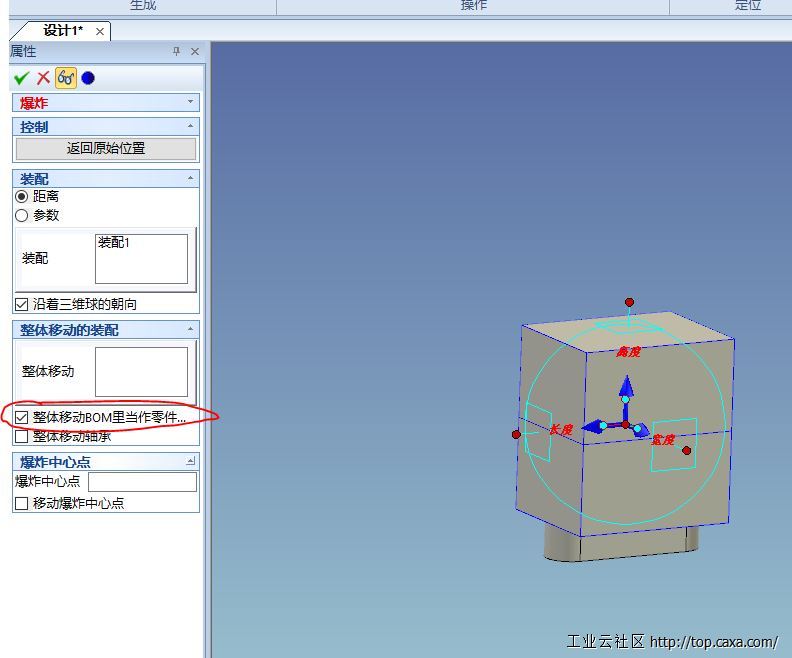This screenshot has height=658, width=792.
Task: Enable 移动爆炸中心点 checkbox
Action: pyautogui.click(x=22, y=504)
